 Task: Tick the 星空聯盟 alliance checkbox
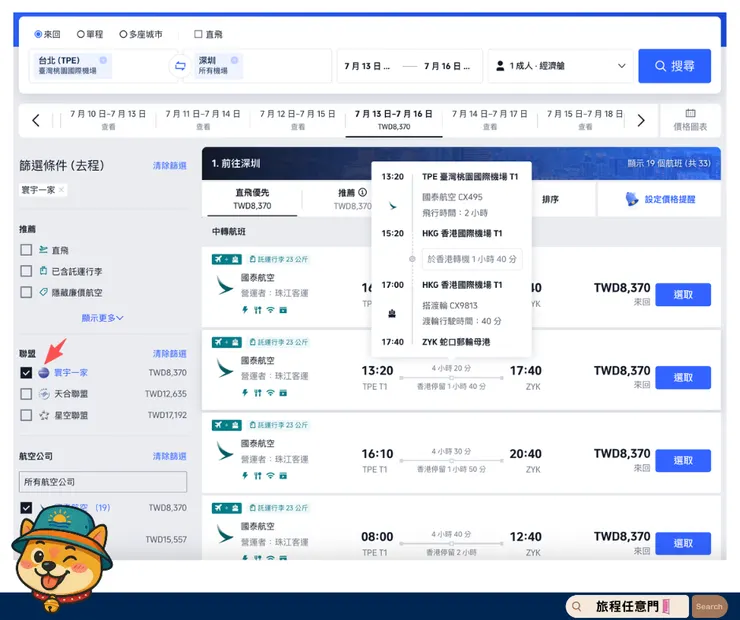click(26, 415)
